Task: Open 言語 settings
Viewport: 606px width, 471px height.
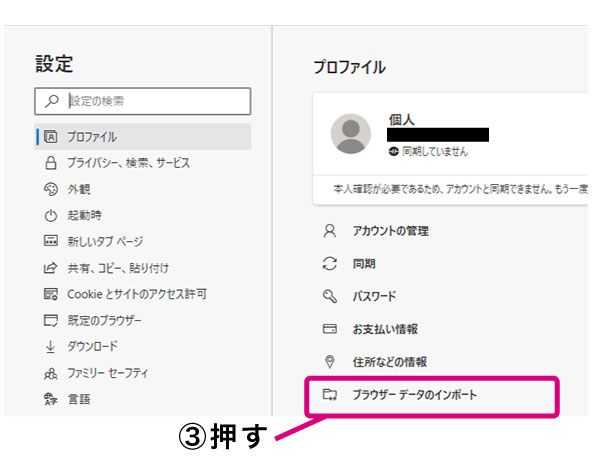Action: pyautogui.click(x=79, y=399)
